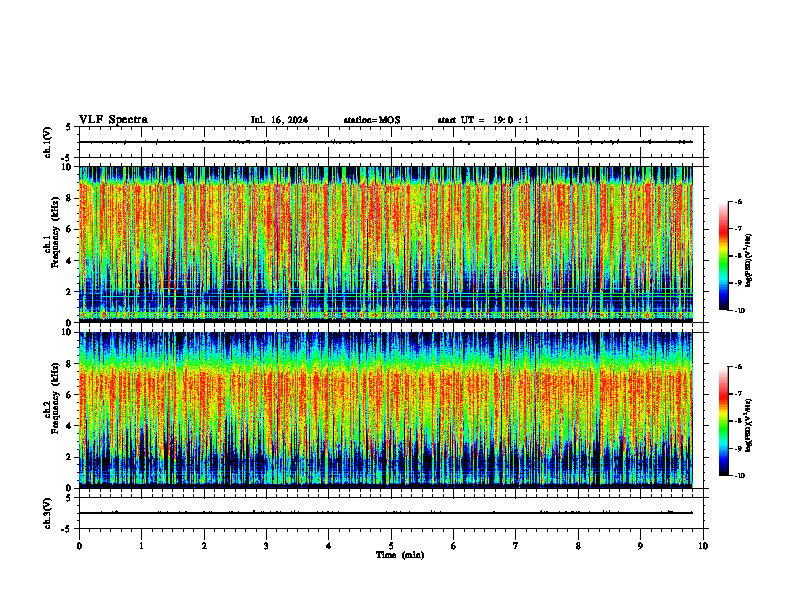Click the 'ch.3(V)' axis label
Viewport: 792px width, 612px height.
click(x=48, y=513)
